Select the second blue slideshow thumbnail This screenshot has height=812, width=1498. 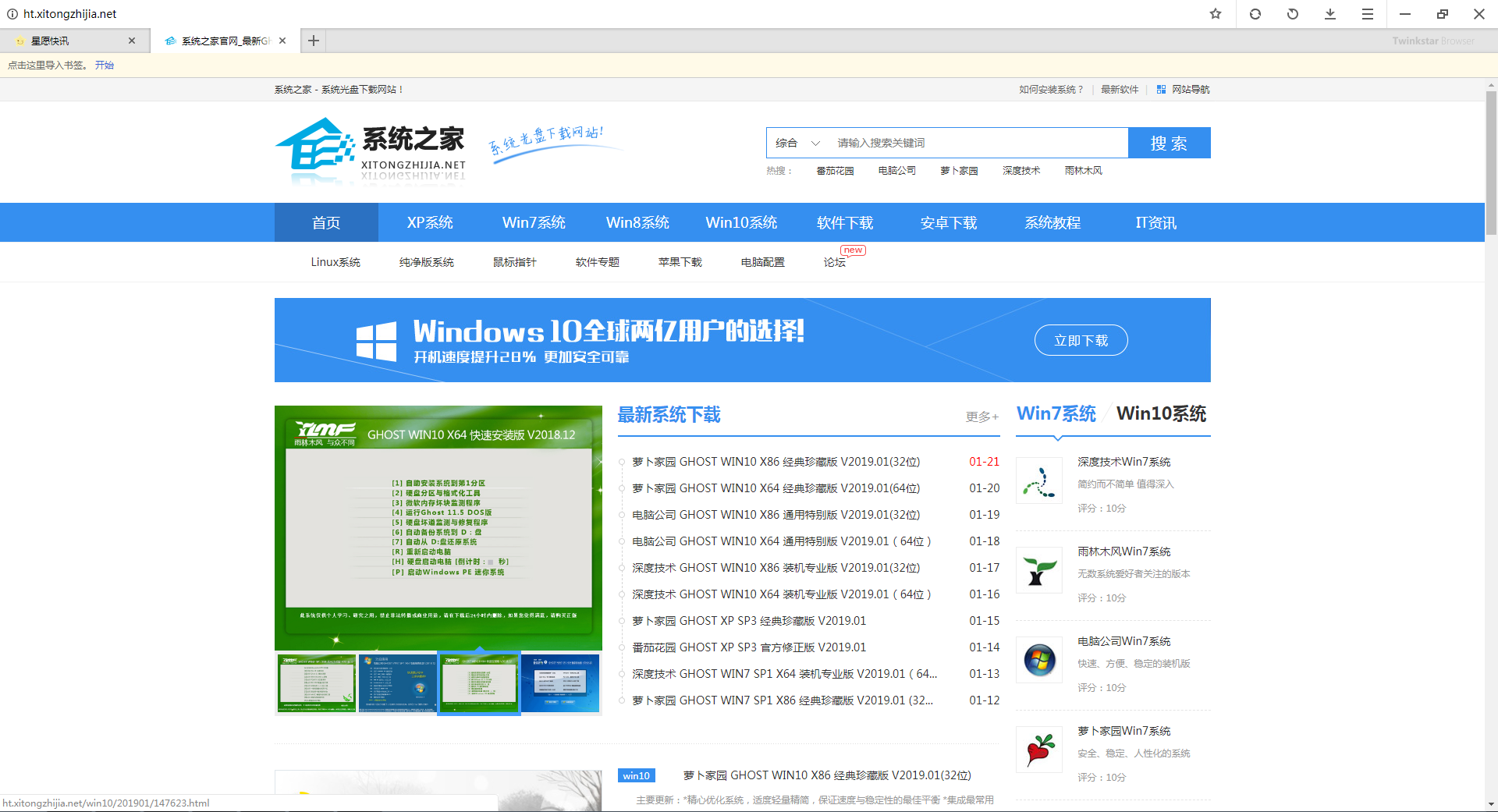[x=398, y=683]
